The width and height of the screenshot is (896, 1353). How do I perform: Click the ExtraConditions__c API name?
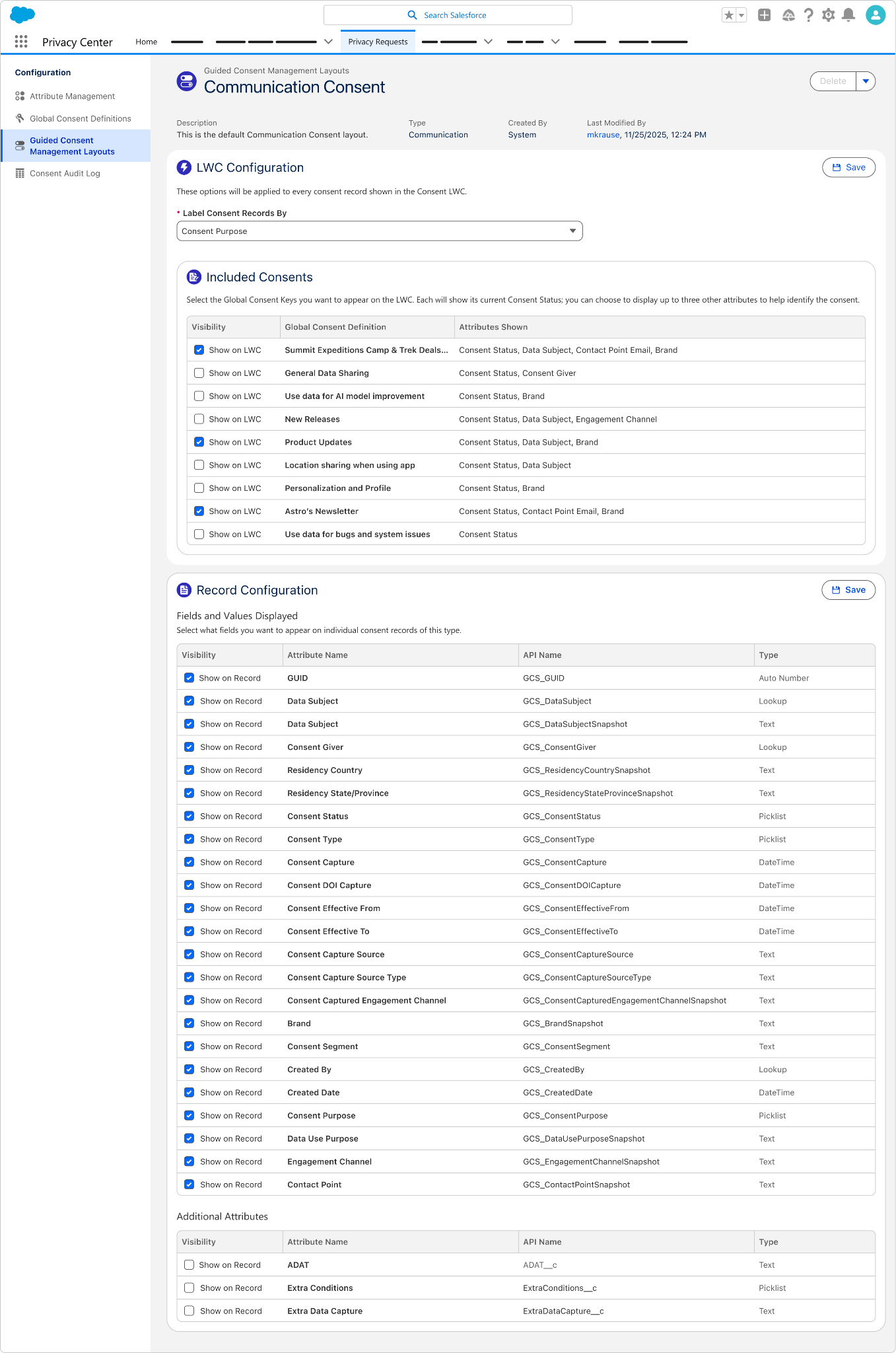(x=560, y=1288)
